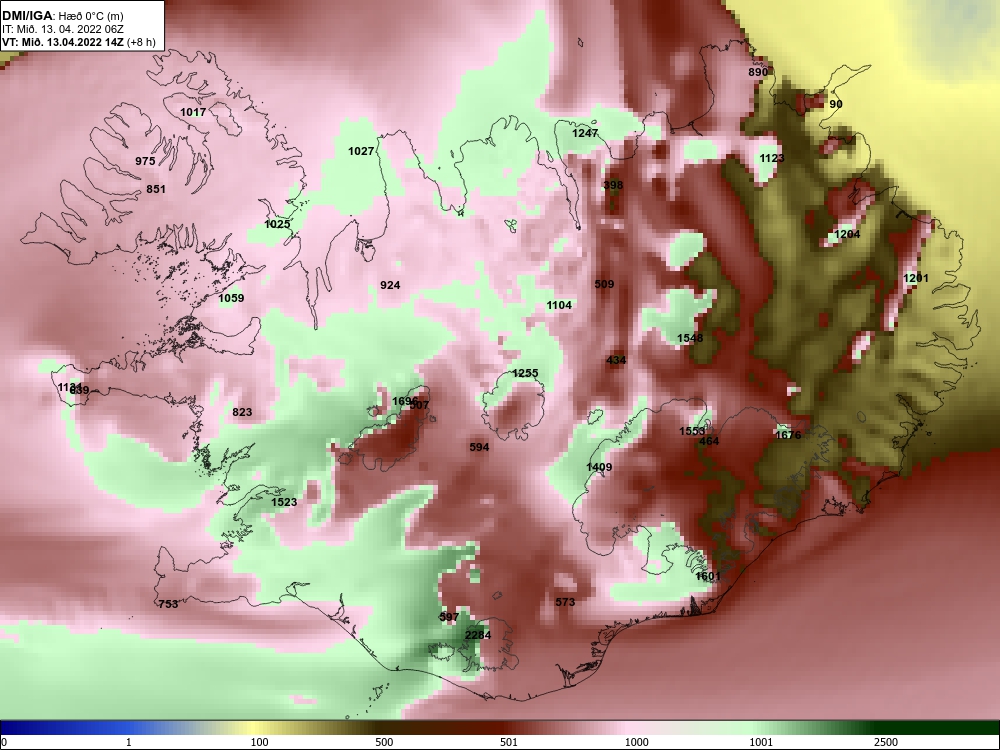Select the 975 value on the map
The image size is (1000, 750).
(145, 161)
